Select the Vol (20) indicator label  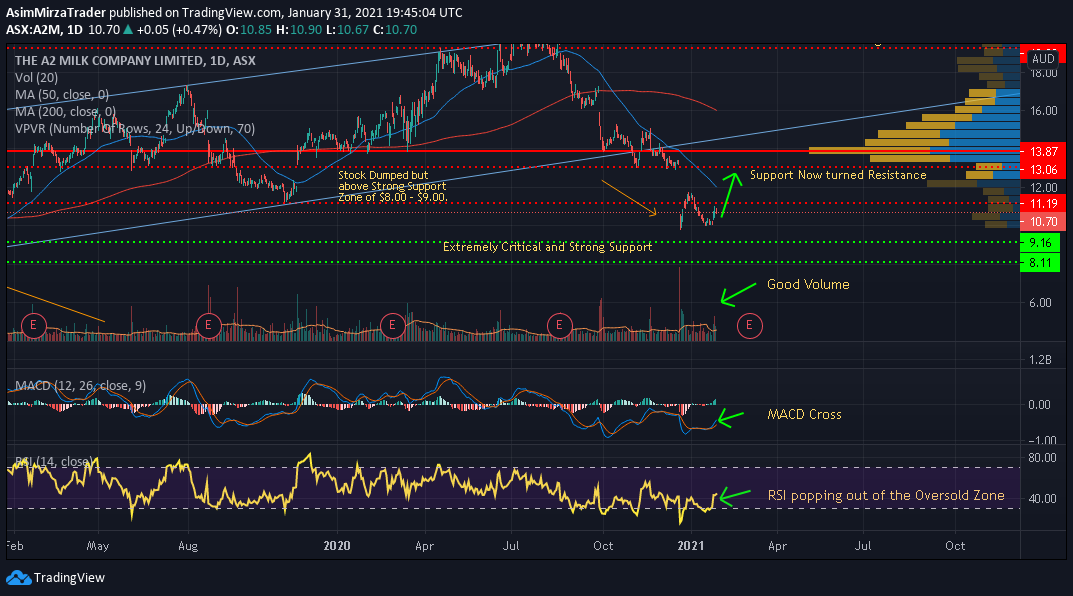tap(36, 77)
